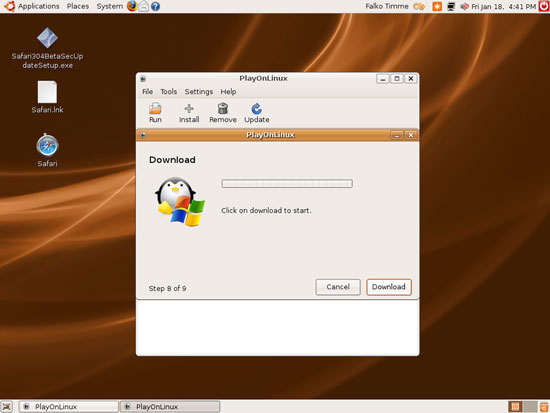Click the Download button
Image resolution: width=550 pixels, height=413 pixels.
click(x=389, y=287)
